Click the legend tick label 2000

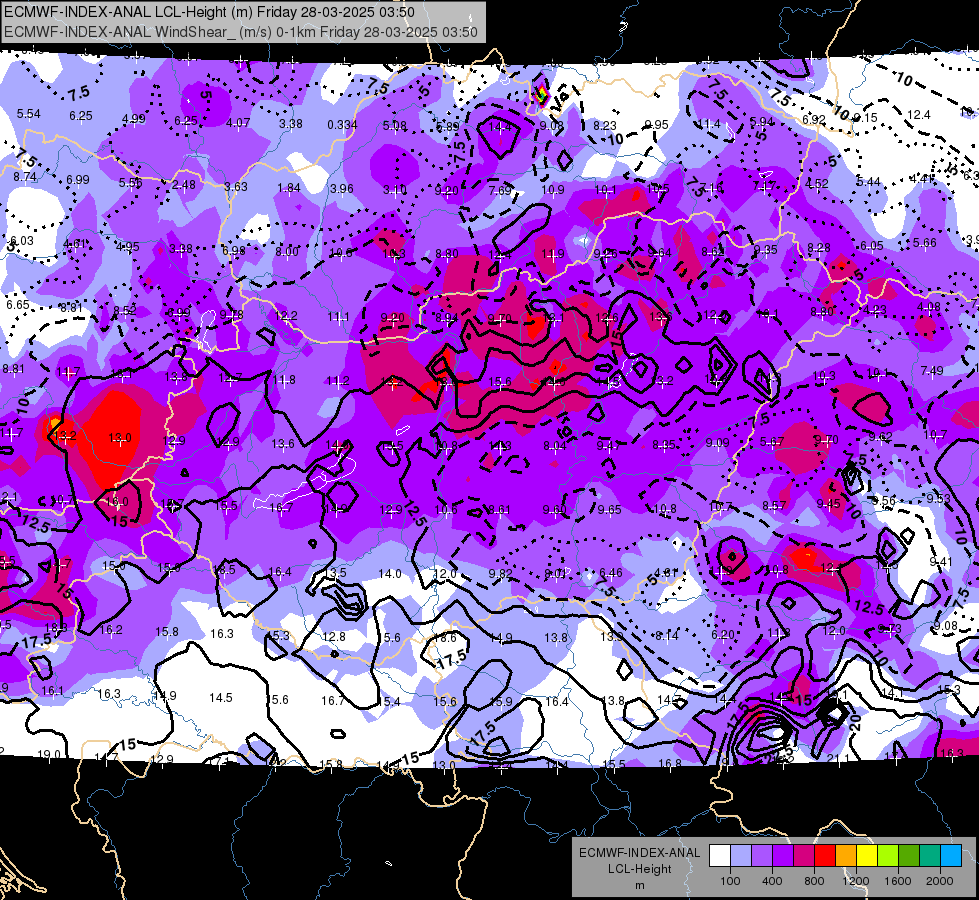point(940,881)
